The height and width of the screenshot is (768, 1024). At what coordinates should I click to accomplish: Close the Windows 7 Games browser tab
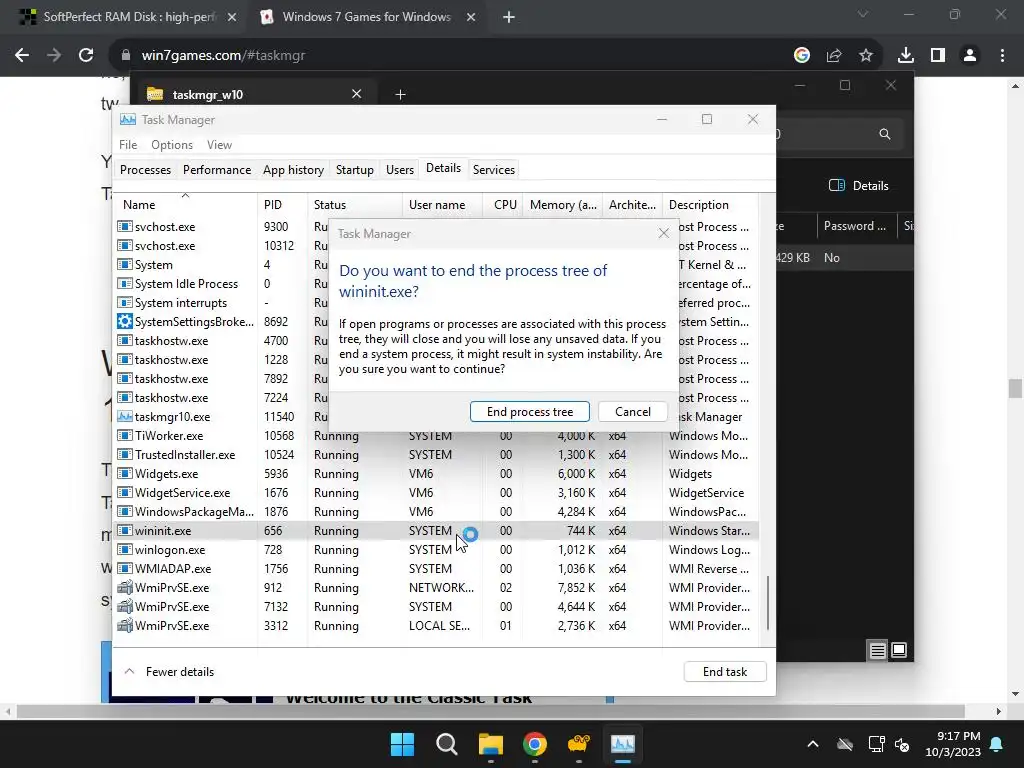pyautogui.click(x=471, y=17)
